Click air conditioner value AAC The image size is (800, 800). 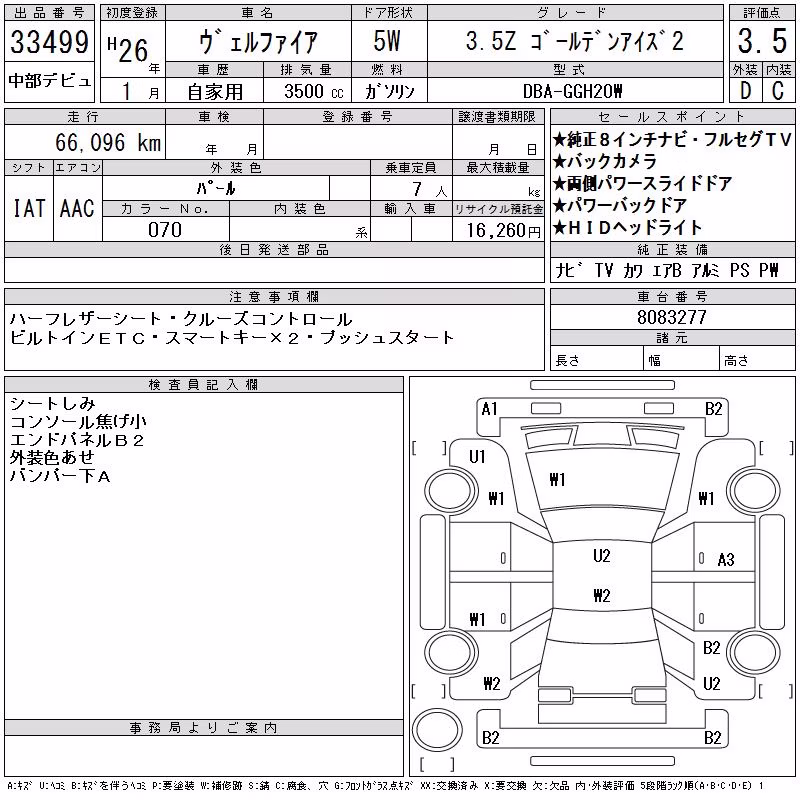77,208
